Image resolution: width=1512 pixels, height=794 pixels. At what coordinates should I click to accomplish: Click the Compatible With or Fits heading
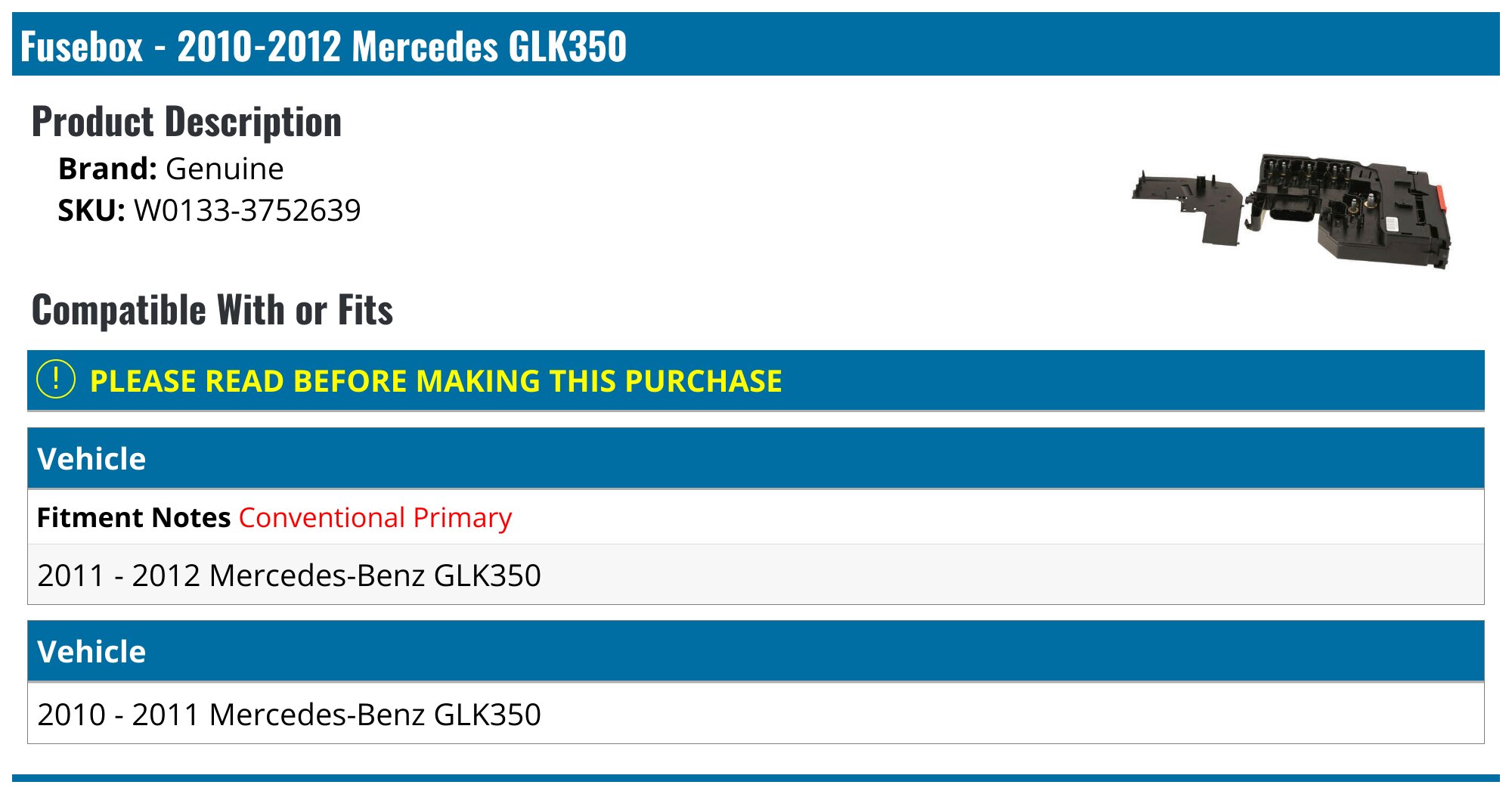(212, 310)
